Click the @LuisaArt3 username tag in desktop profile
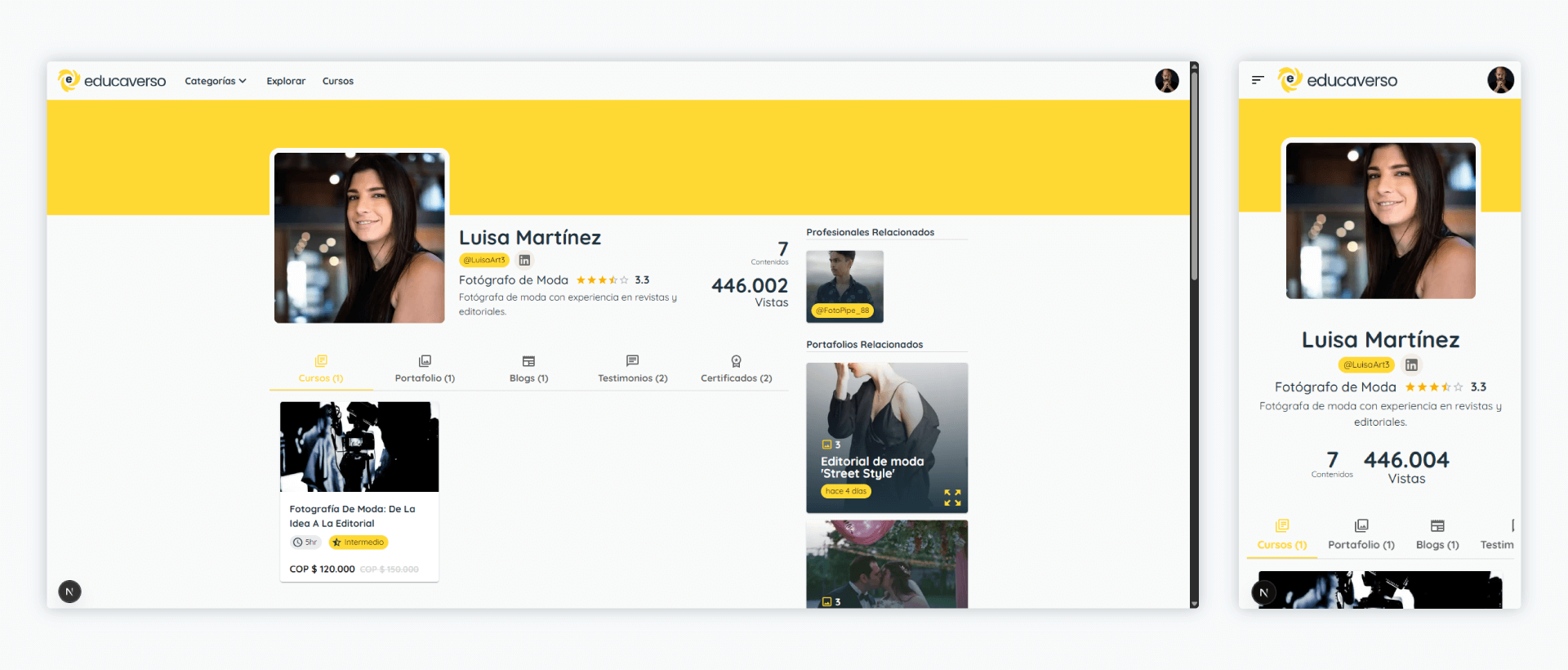 [x=484, y=261]
